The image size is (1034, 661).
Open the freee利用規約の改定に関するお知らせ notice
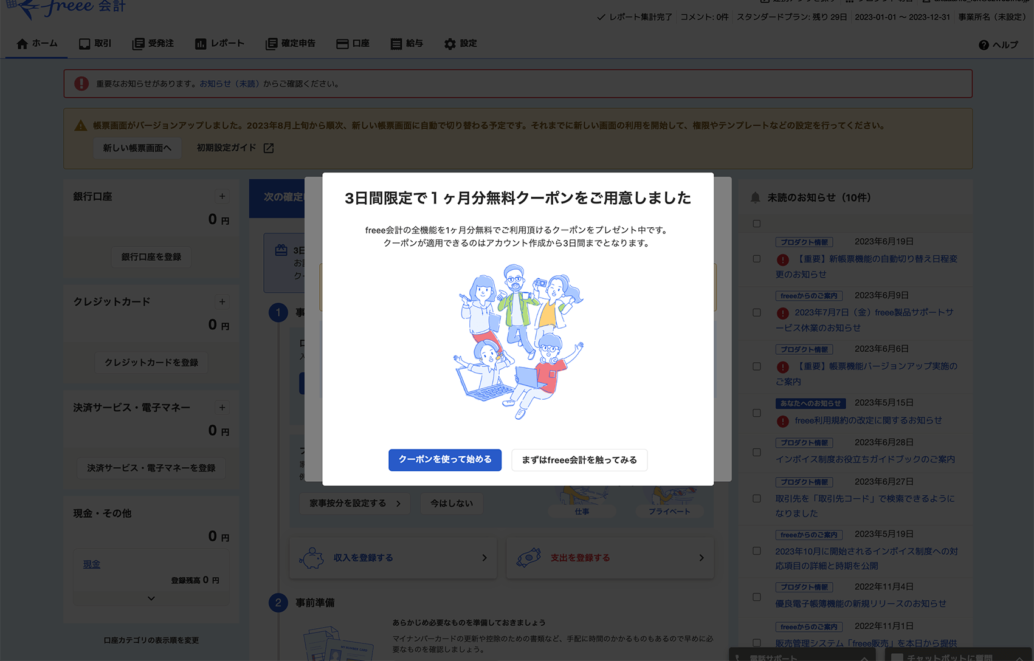point(868,420)
